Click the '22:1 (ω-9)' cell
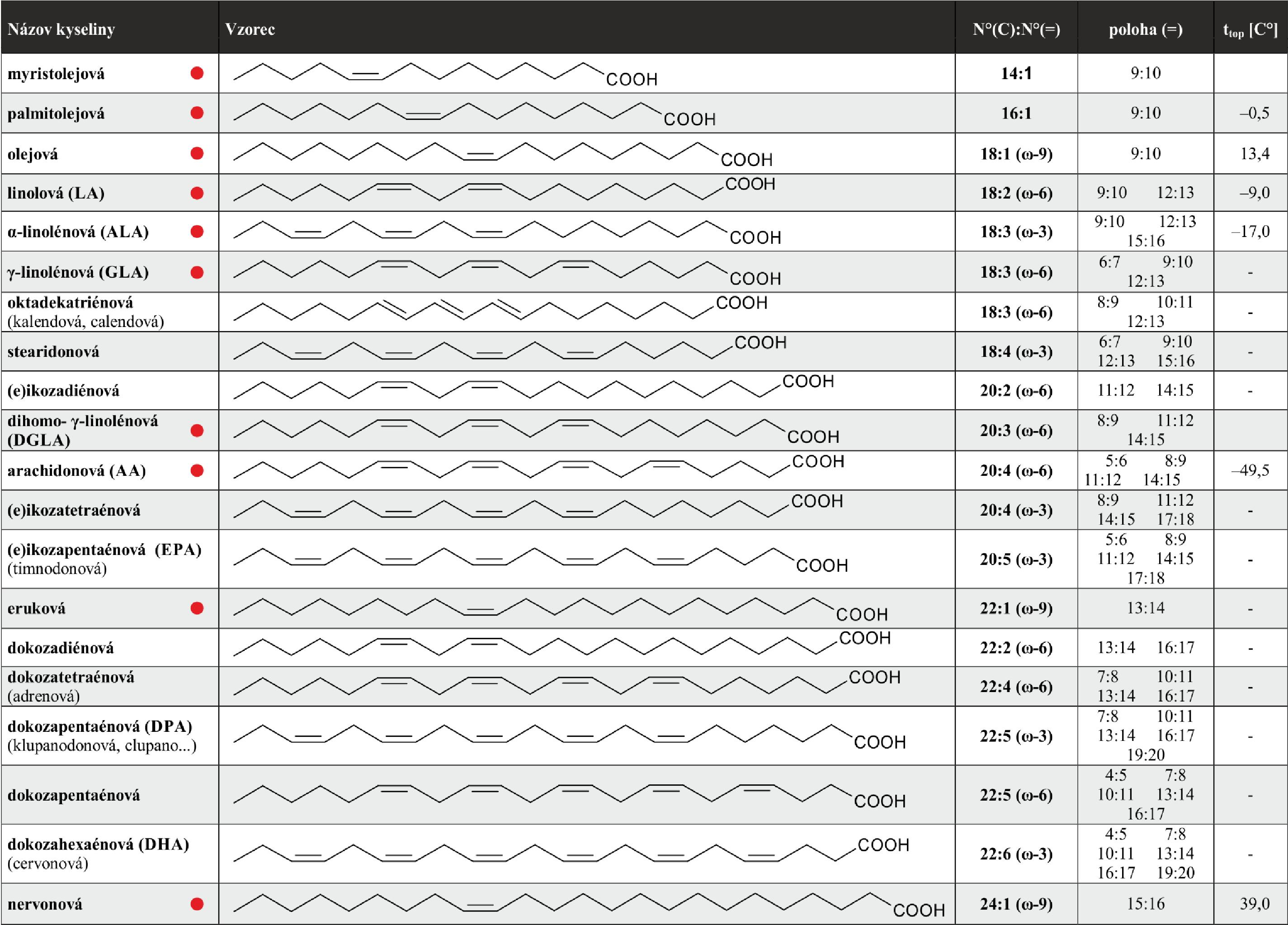 coord(1016,608)
